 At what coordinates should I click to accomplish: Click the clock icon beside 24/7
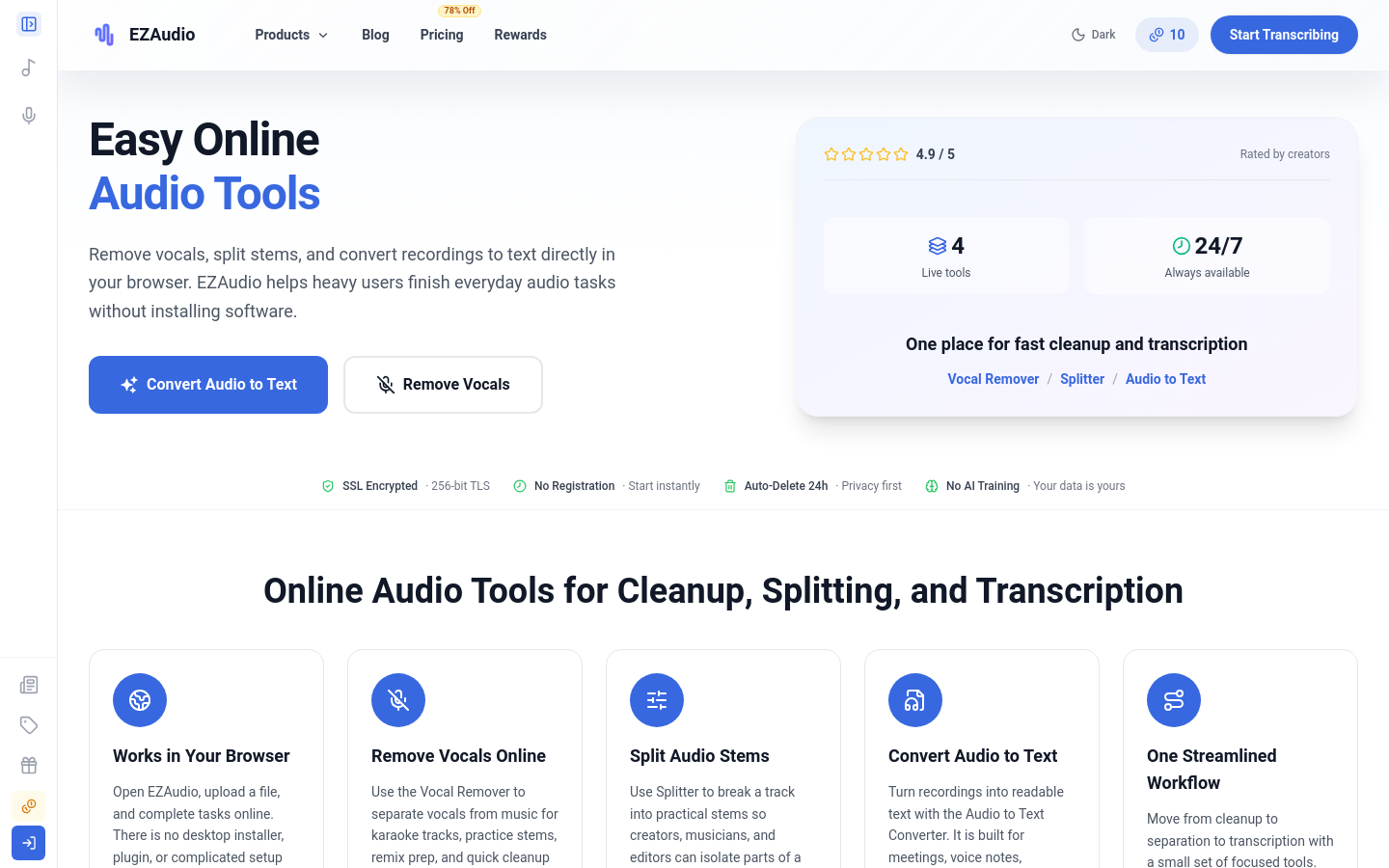tap(1181, 246)
